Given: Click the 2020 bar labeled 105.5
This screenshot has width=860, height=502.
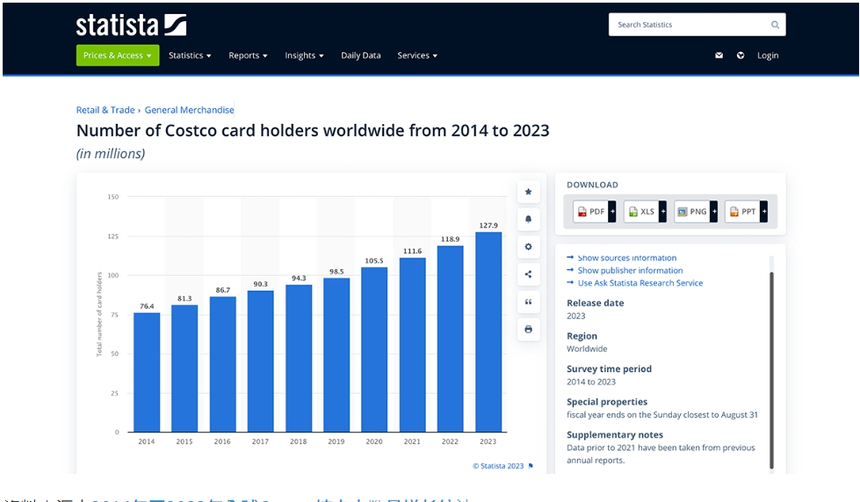Looking at the screenshot, I should [374, 349].
